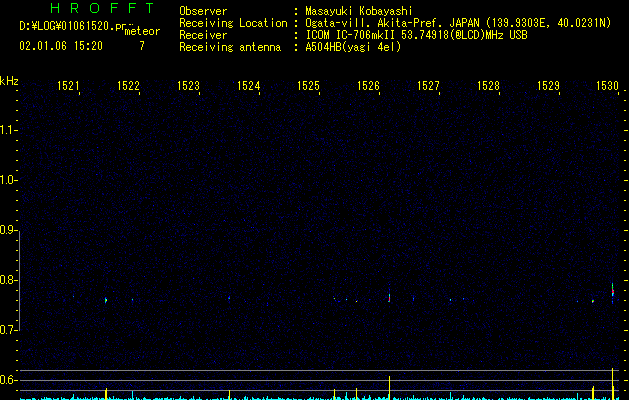Click the gray frequency range bracket at left
The height and width of the screenshot is (400, 629).
pos(20,280)
